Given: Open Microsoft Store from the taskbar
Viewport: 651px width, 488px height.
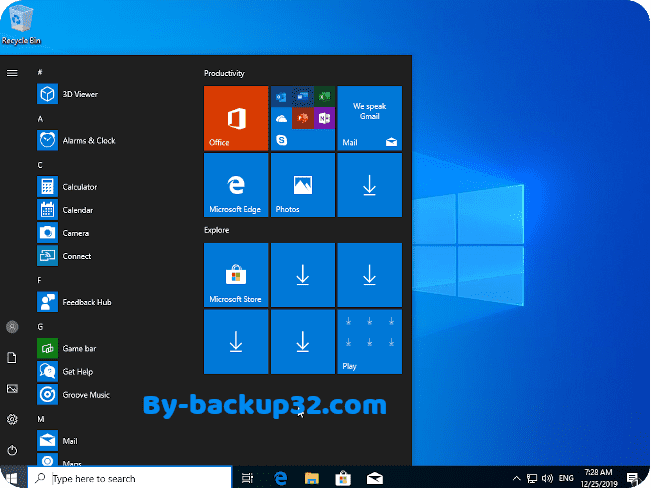Looking at the screenshot, I should [x=343, y=478].
